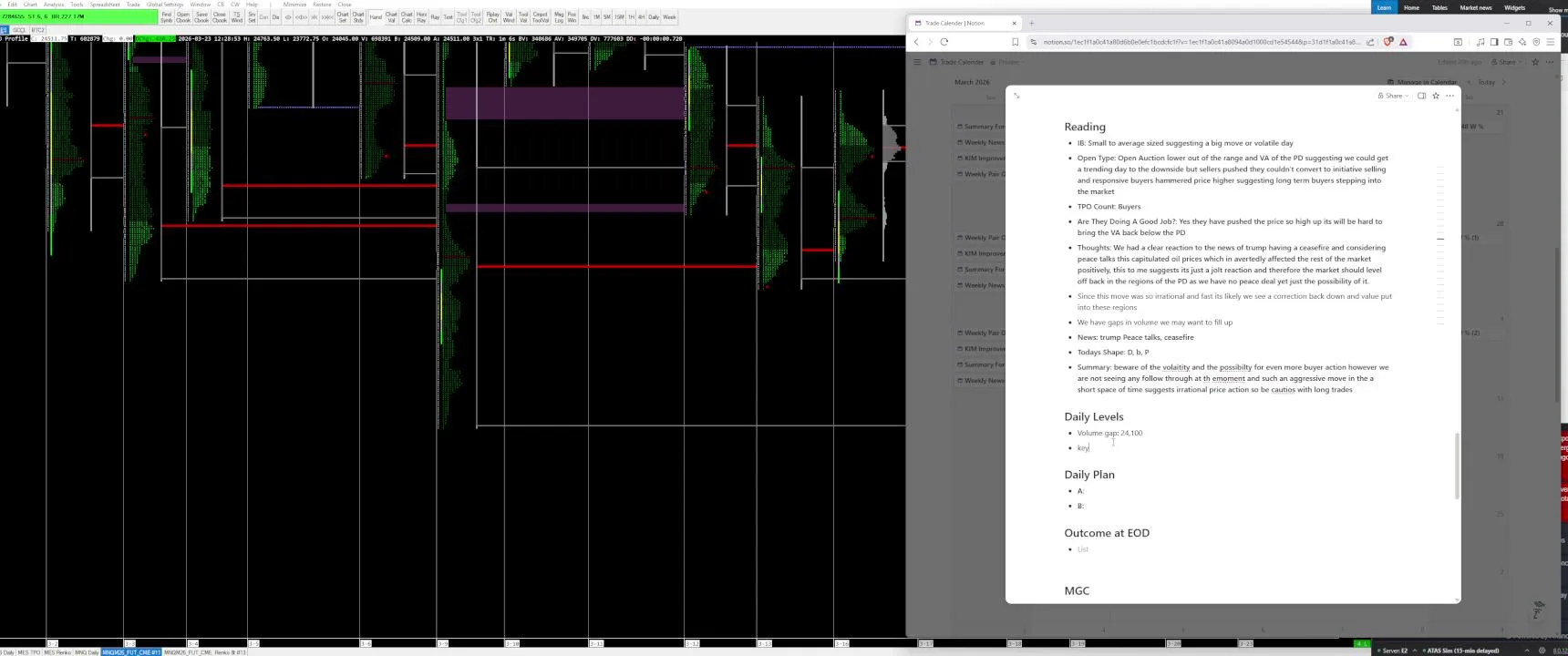Open the Spreadsheet menu
1568x656 pixels.
[105, 5]
